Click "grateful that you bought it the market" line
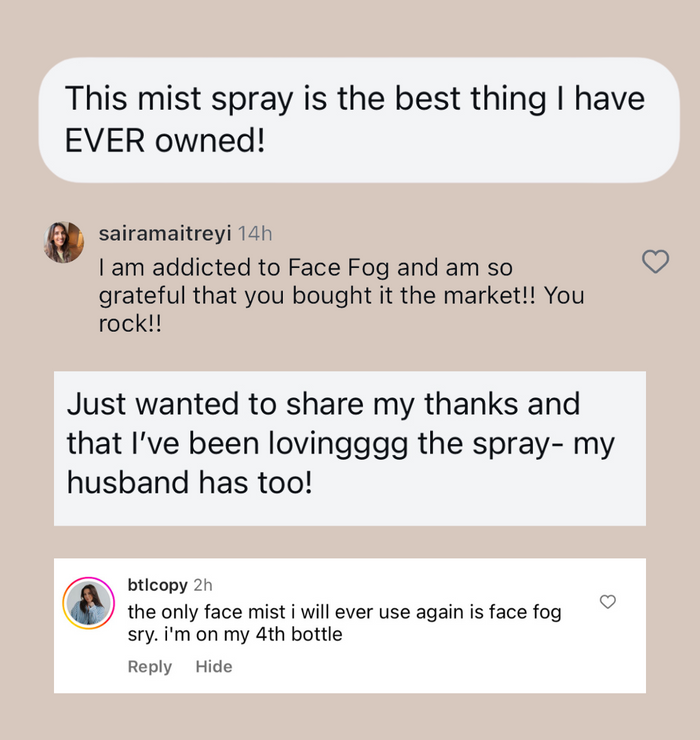 pos(340,297)
